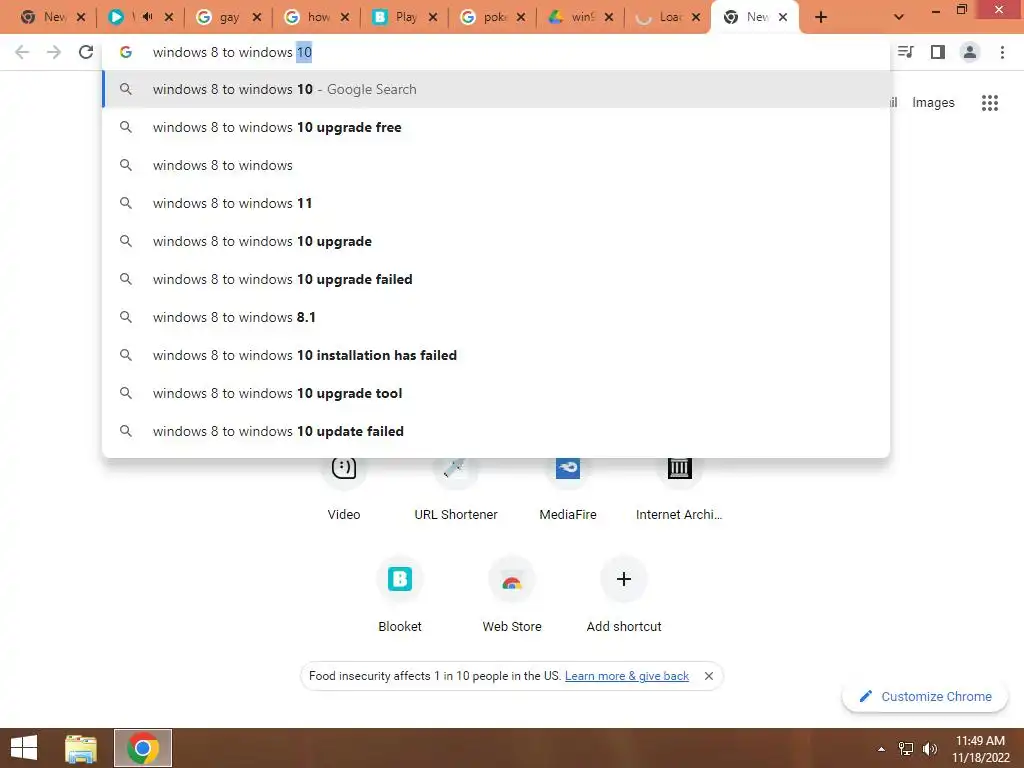This screenshot has height=768, width=1024.
Task: Dismiss the food insecurity banner
Action: tap(709, 676)
